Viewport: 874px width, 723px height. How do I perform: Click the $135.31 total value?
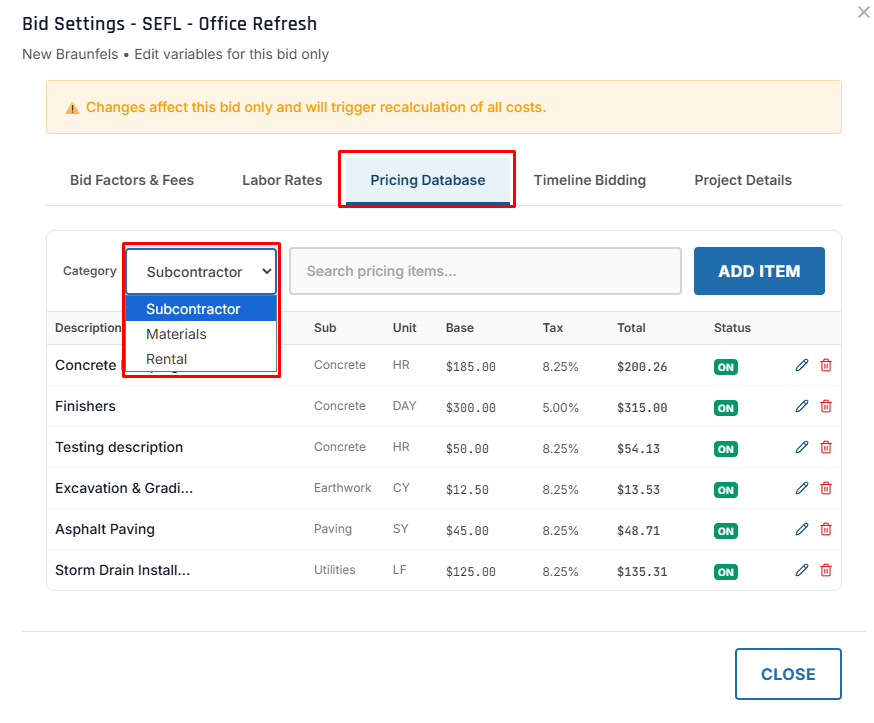[642, 572]
